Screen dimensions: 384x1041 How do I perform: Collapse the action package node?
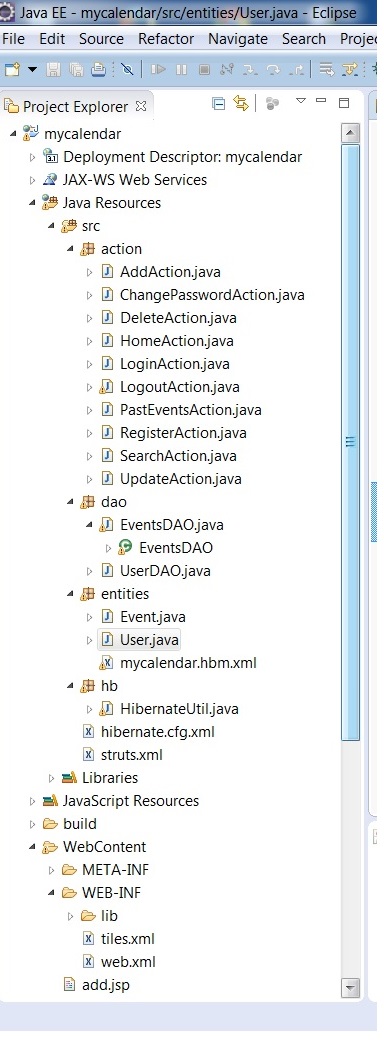pos(70,249)
